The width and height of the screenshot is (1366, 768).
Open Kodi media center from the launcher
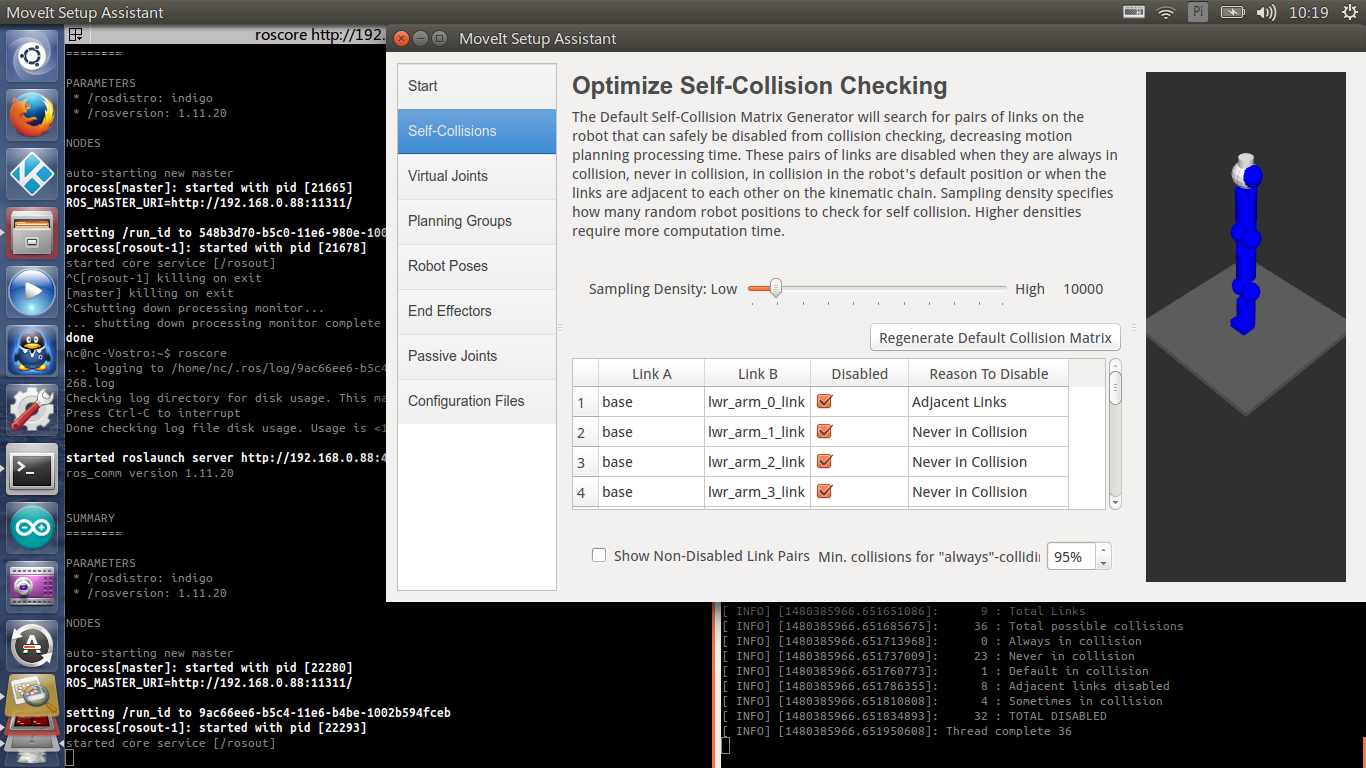(x=33, y=174)
